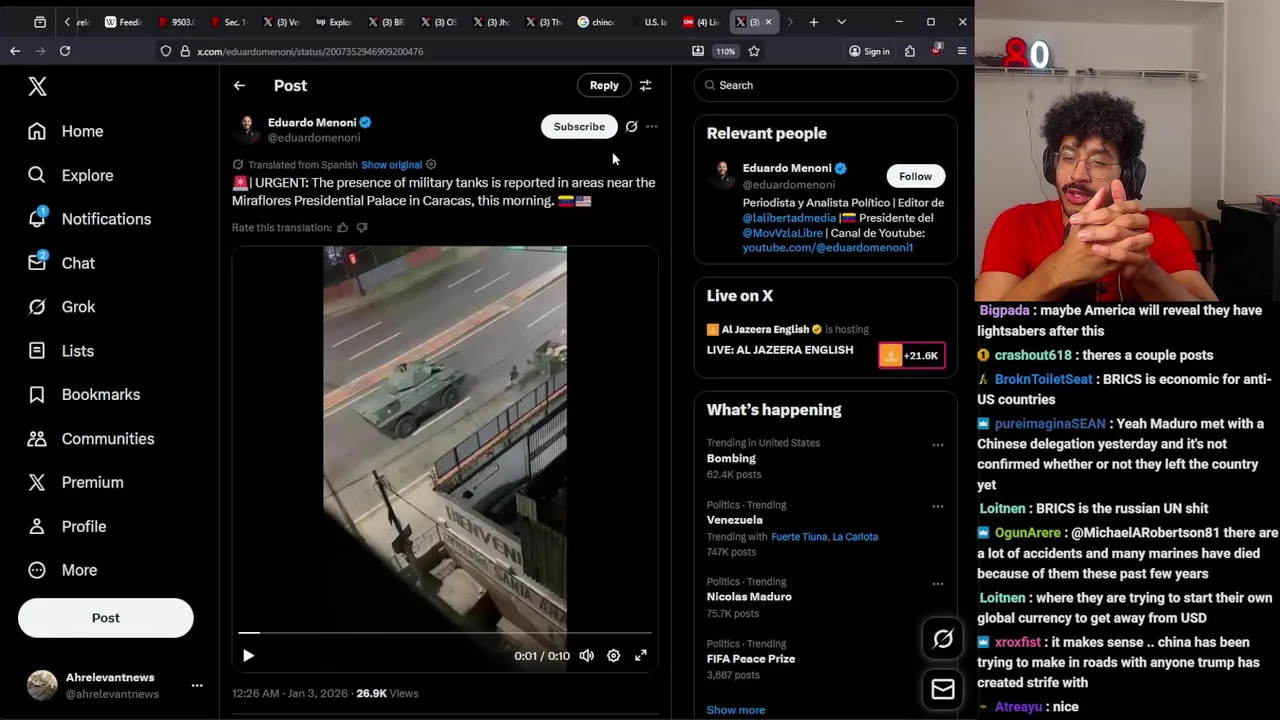Open the youtube.com/@eduardomenoni1 link

pyautogui.click(x=827, y=248)
